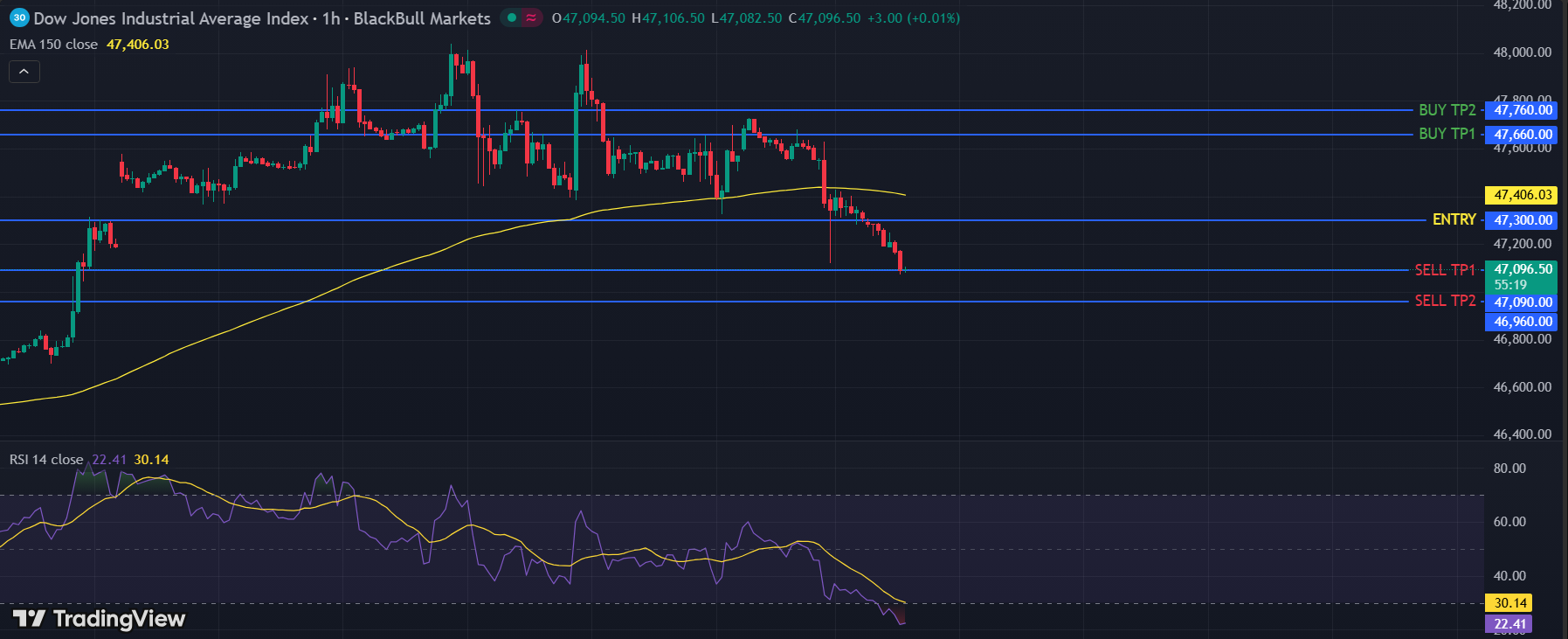1568x639 pixels.
Task: Click the purple RSI value tag 22.41
Action: pyautogui.click(x=1509, y=624)
